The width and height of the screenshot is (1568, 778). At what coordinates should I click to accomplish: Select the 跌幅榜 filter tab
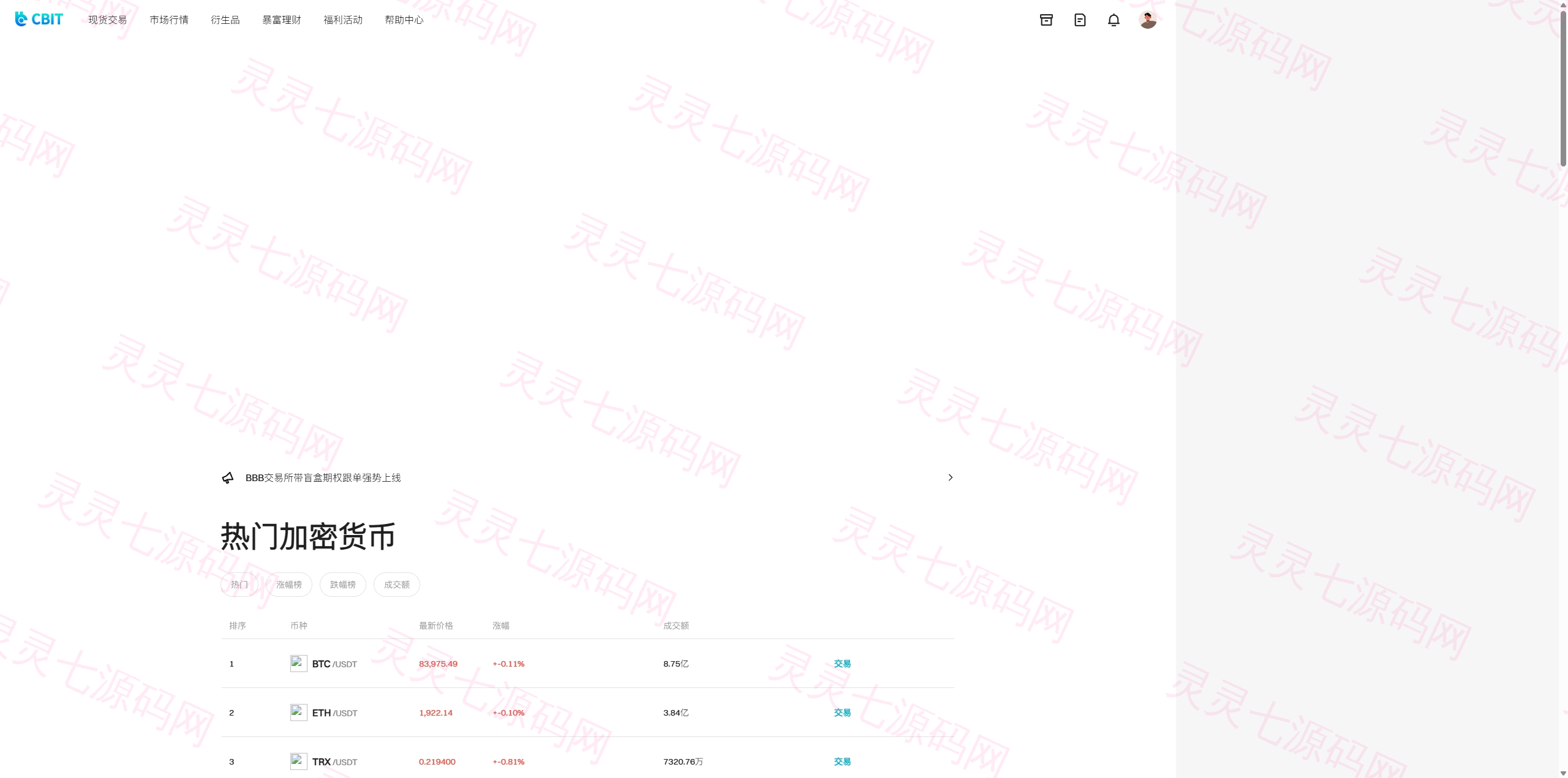343,585
